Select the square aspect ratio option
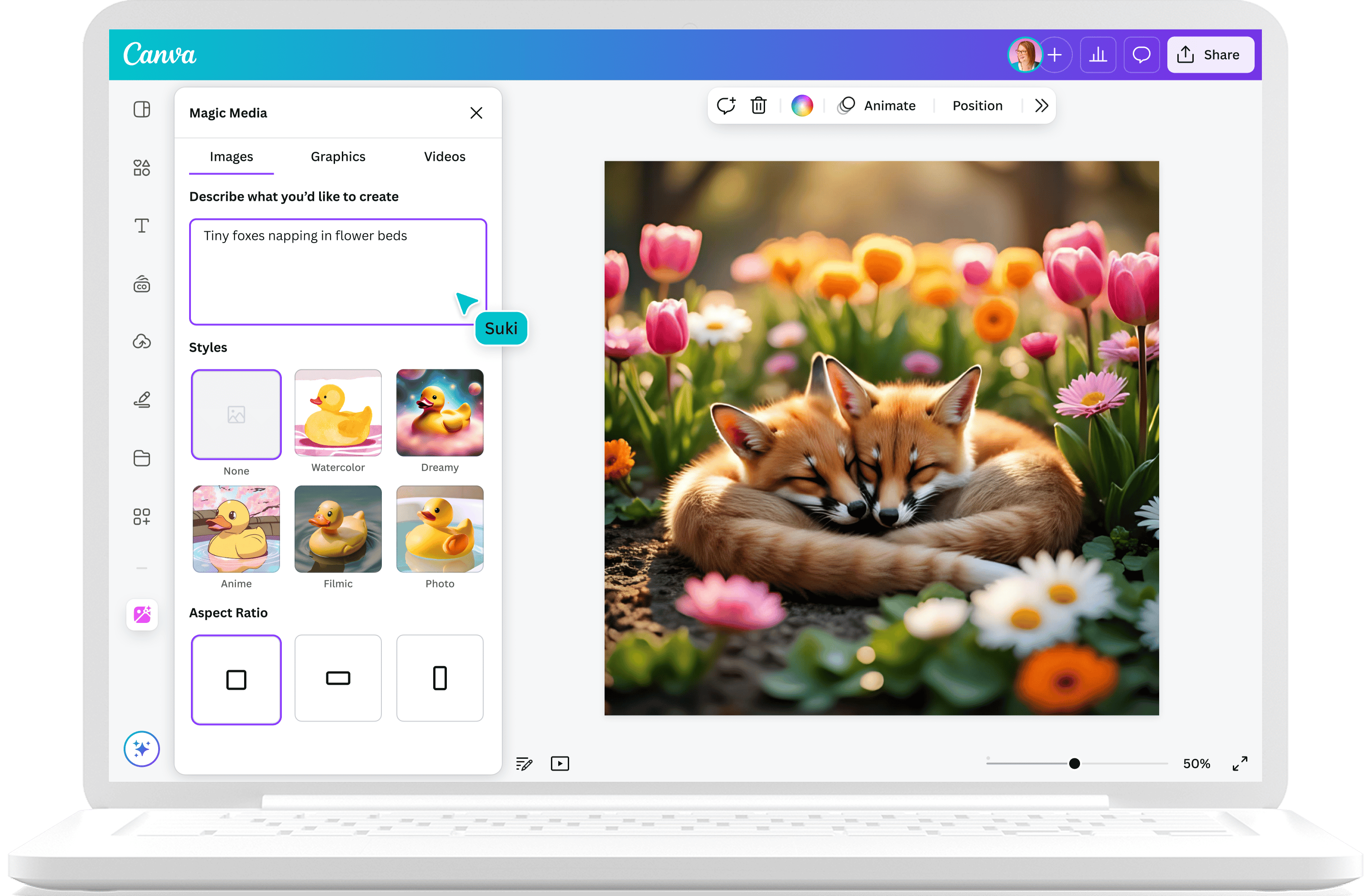Screen dimensions: 1371x896 [x=236, y=679]
